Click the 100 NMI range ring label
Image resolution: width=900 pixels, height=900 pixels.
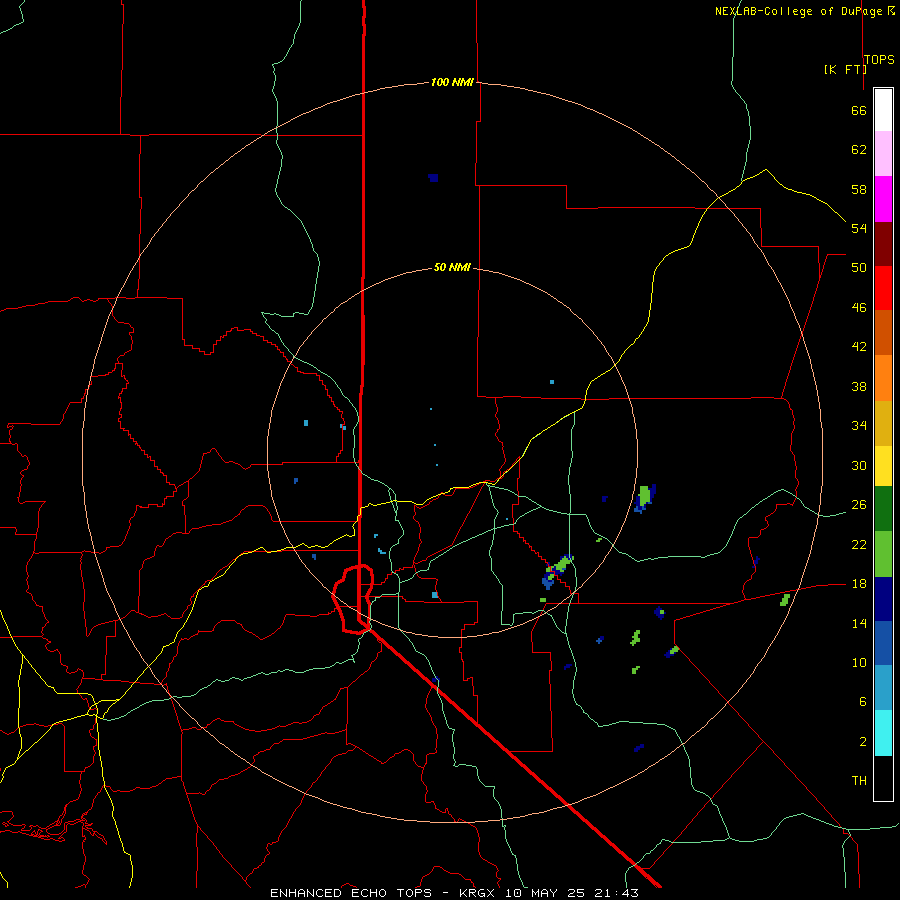click(x=452, y=82)
